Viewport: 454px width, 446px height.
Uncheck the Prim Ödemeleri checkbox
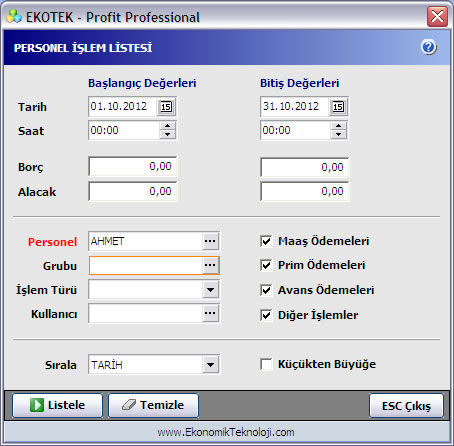coord(266,265)
